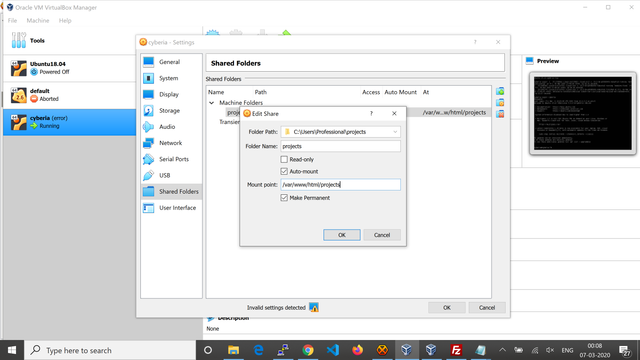Open Tools in VirtualBox Manager
Image resolution: width=640 pixels, height=360 pixels.
point(69,40)
